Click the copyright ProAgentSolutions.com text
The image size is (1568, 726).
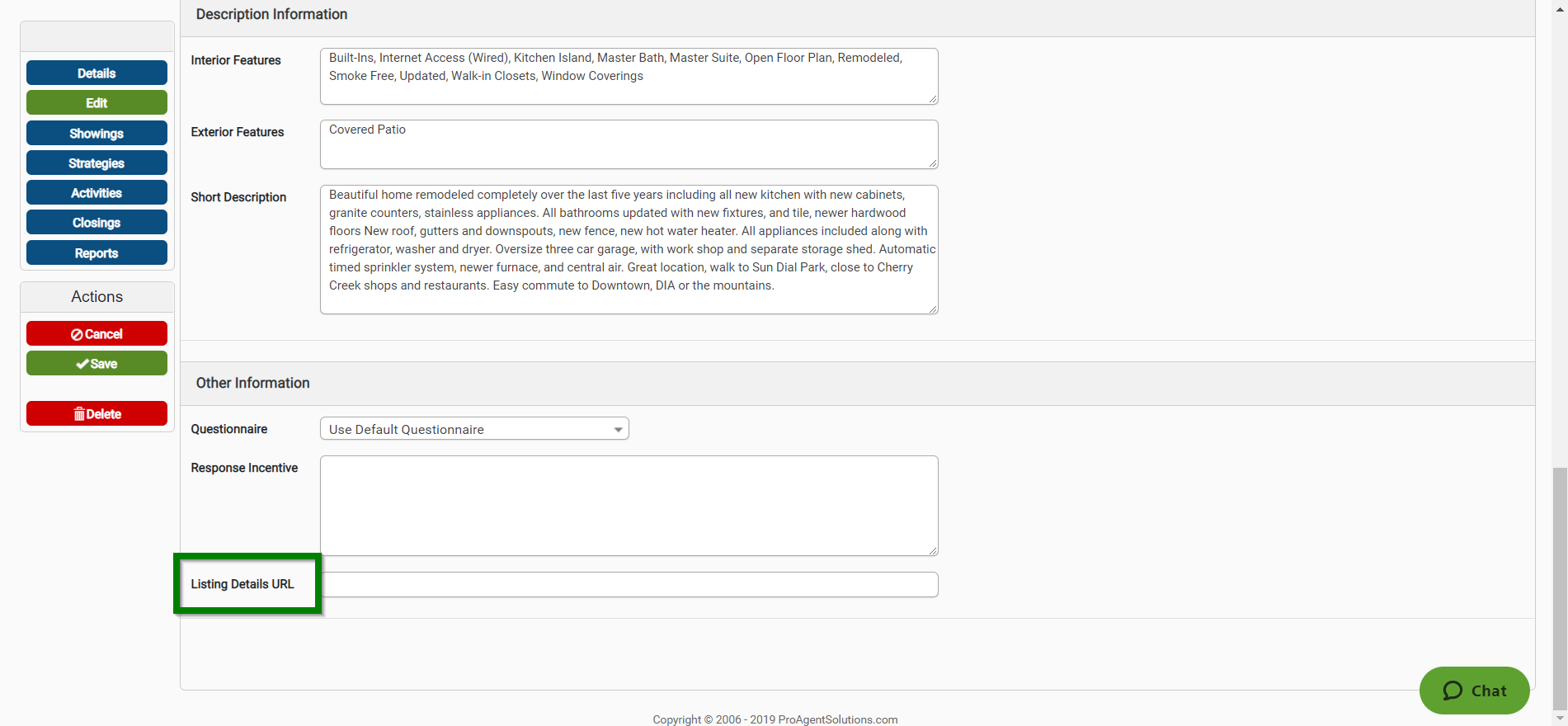(775, 719)
